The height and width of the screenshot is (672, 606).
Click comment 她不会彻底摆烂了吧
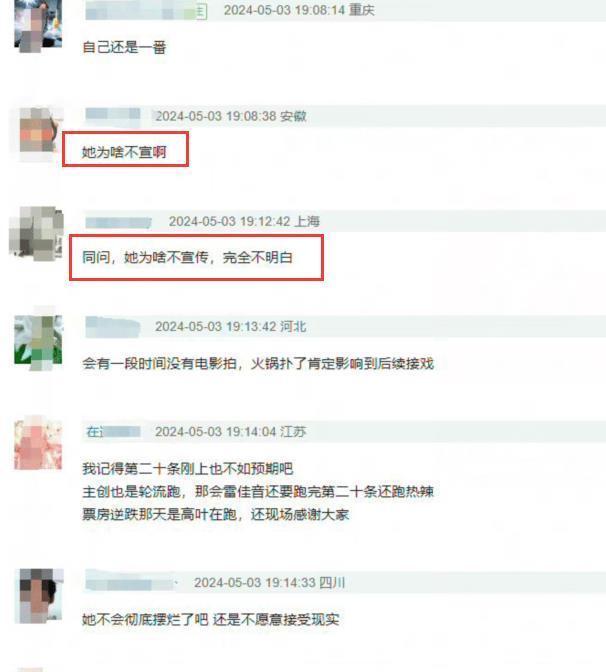(x=210, y=619)
